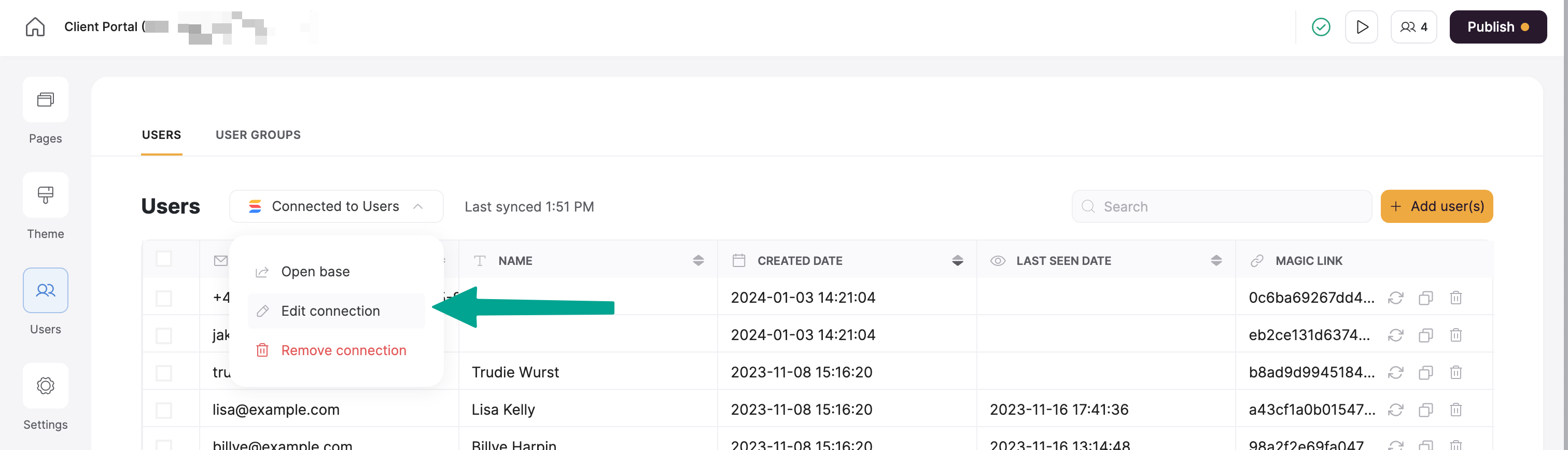Toggle the select-all users checkbox
Image resolution: width=1568 pixels, height=450 pixels.
(164, 259)
